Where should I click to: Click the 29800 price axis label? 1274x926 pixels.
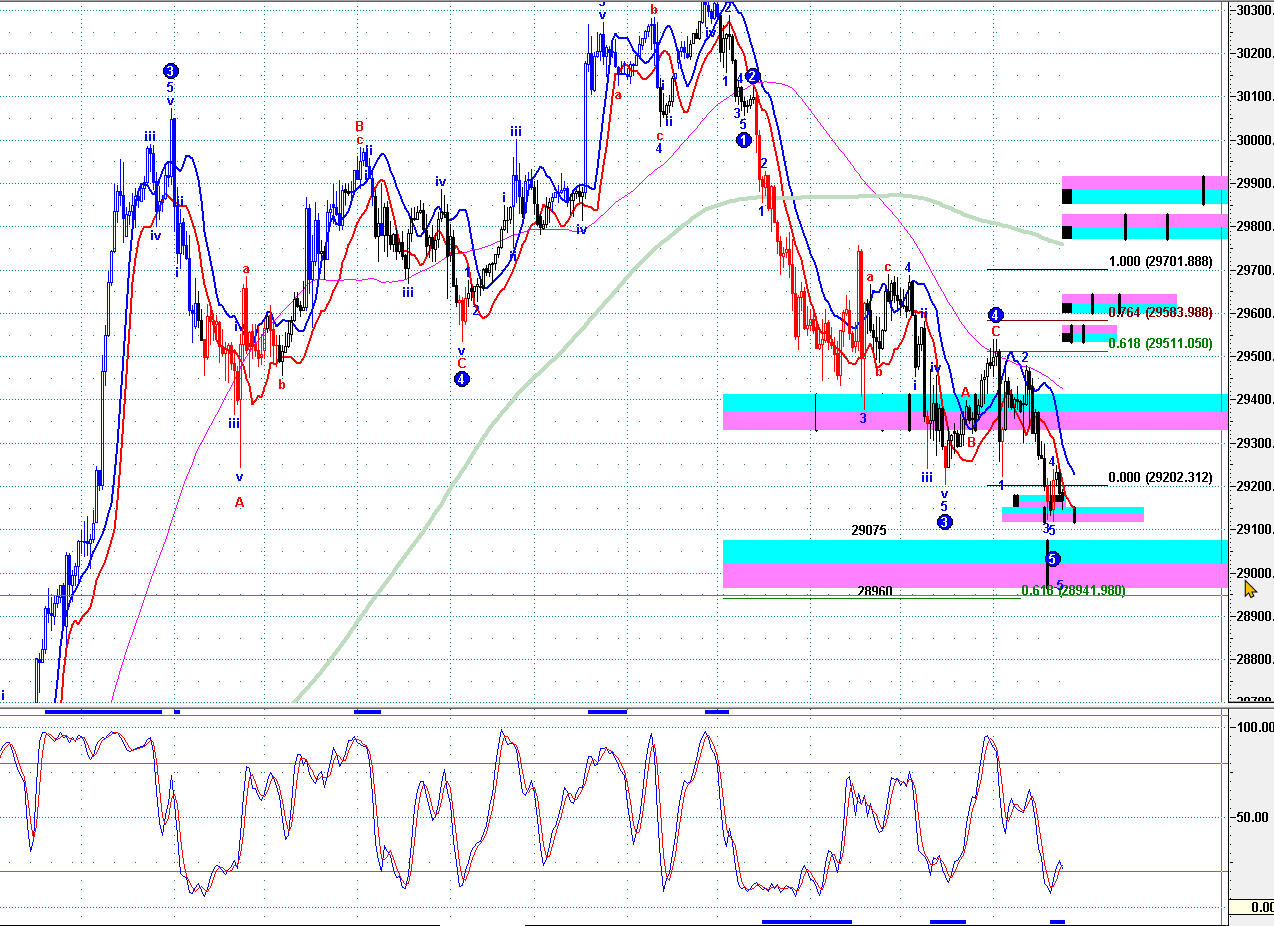click(1254, 227)
